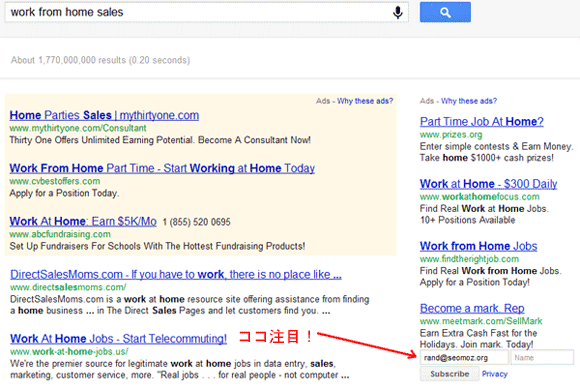Open 'Work from Home Jobs' sidebar ad
Screen dimensions: 580x389
tap(478, 246)
